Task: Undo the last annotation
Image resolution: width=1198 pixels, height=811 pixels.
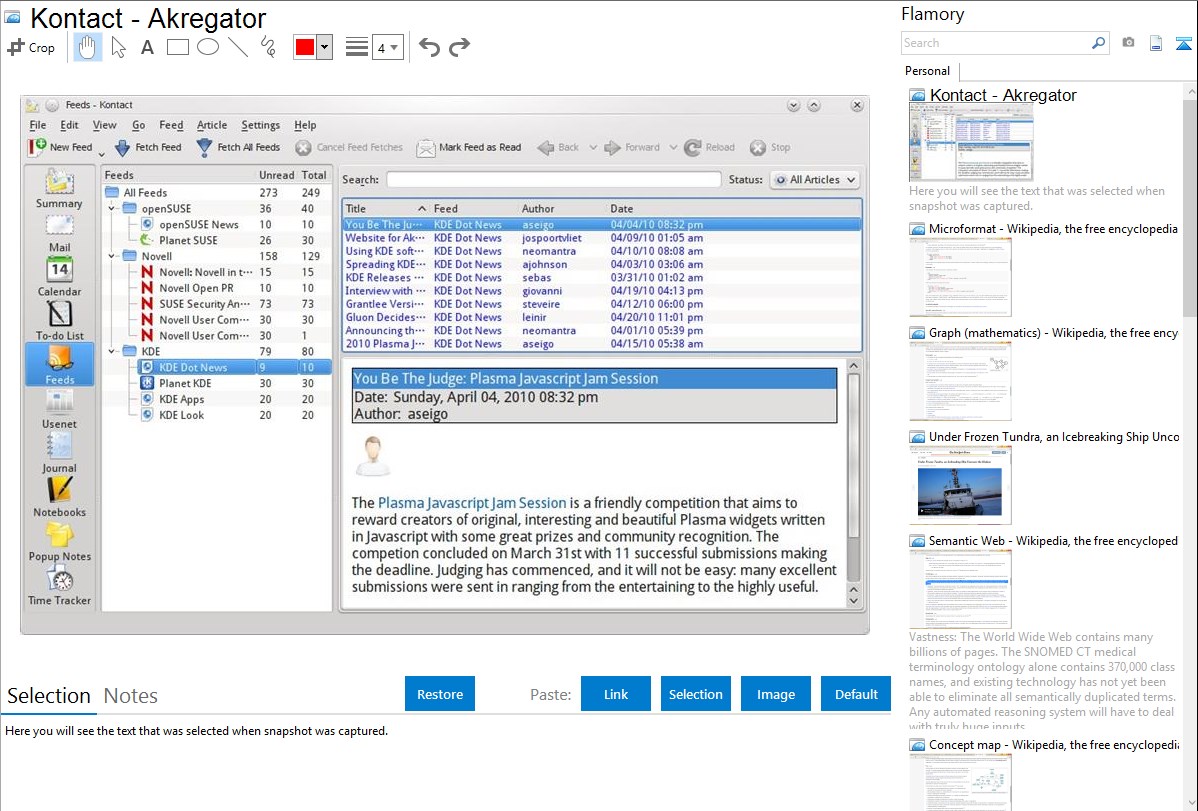Action: [429, 47]
